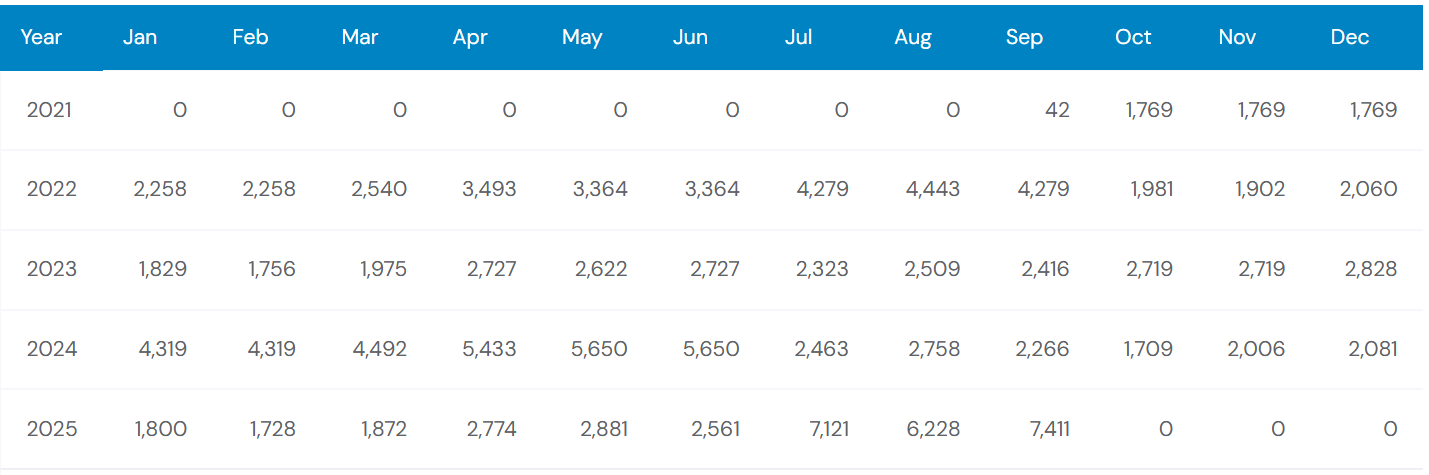
Task: Click the 0 value for May 2021
Action: (620, 110)
